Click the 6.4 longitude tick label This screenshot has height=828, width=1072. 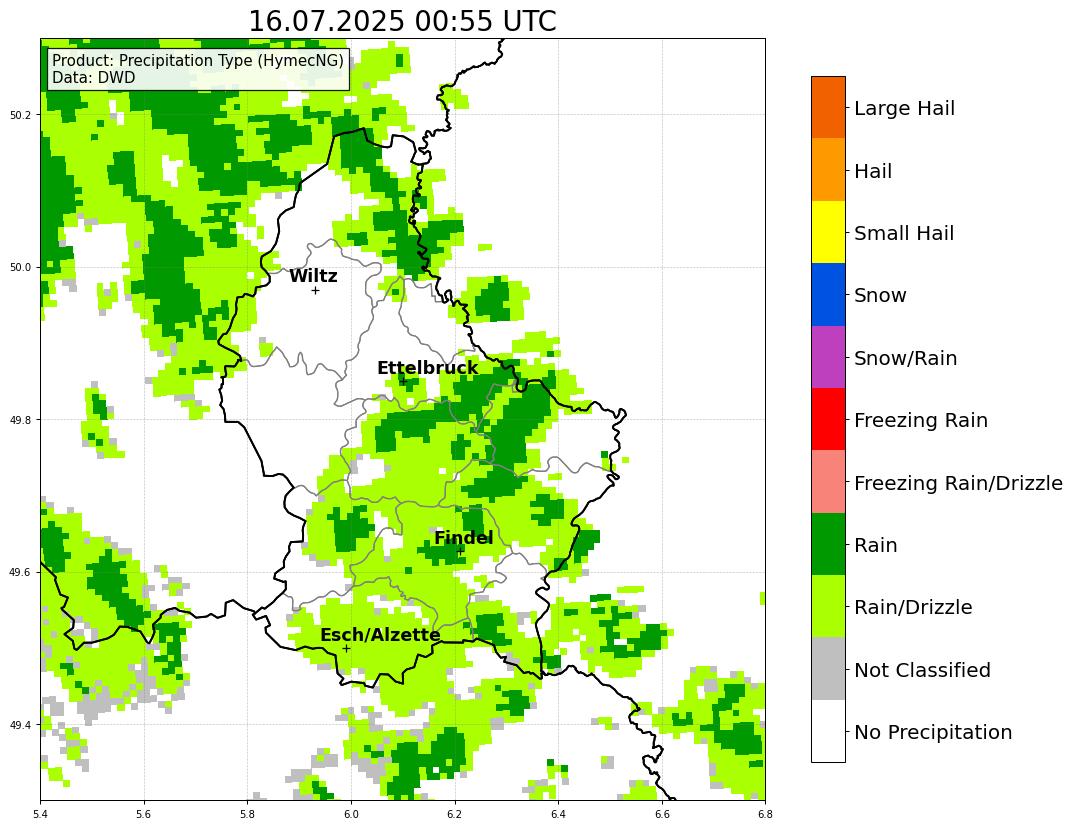(x=558, y=814)
